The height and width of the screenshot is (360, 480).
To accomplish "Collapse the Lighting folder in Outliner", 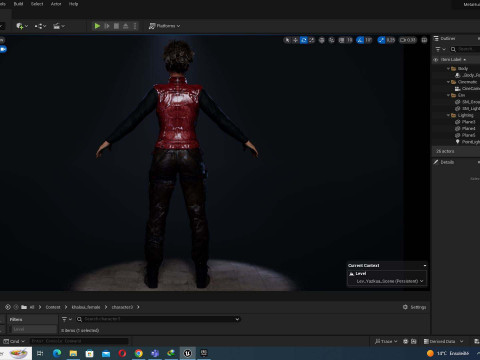I will click(448, 115).
